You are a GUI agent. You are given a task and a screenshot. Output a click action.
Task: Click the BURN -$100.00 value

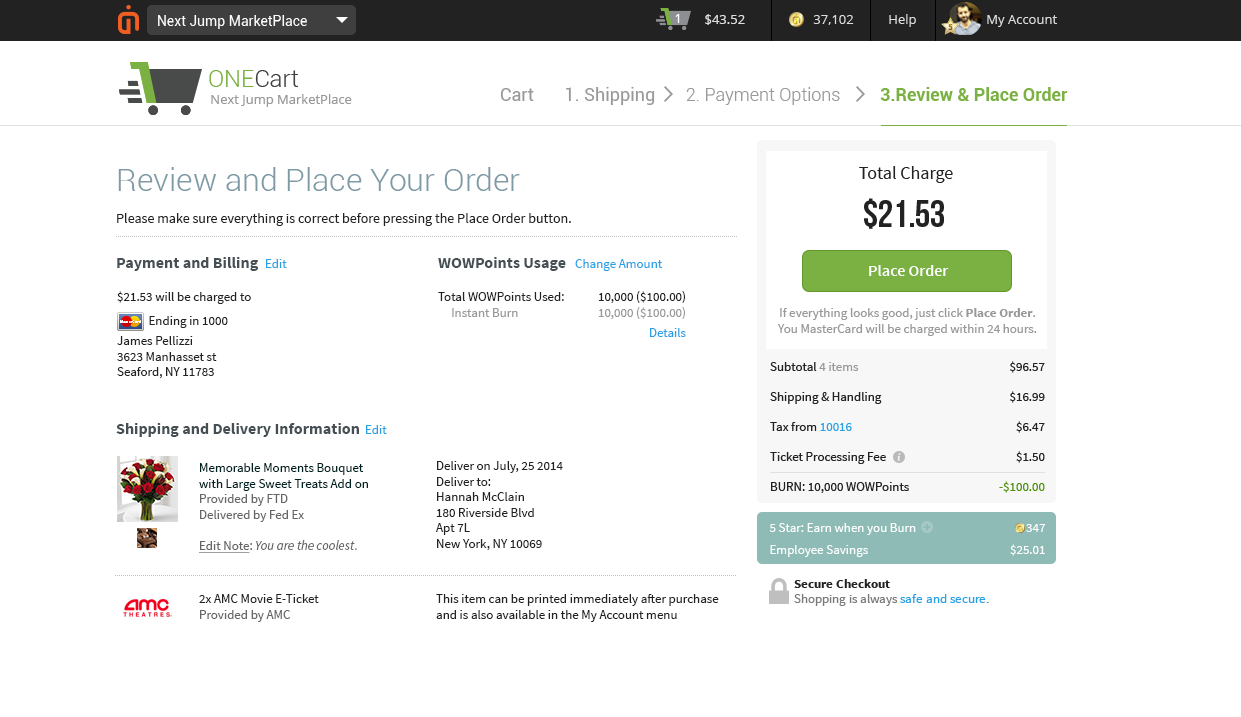pyautogui.click(x=1022, y=487)
